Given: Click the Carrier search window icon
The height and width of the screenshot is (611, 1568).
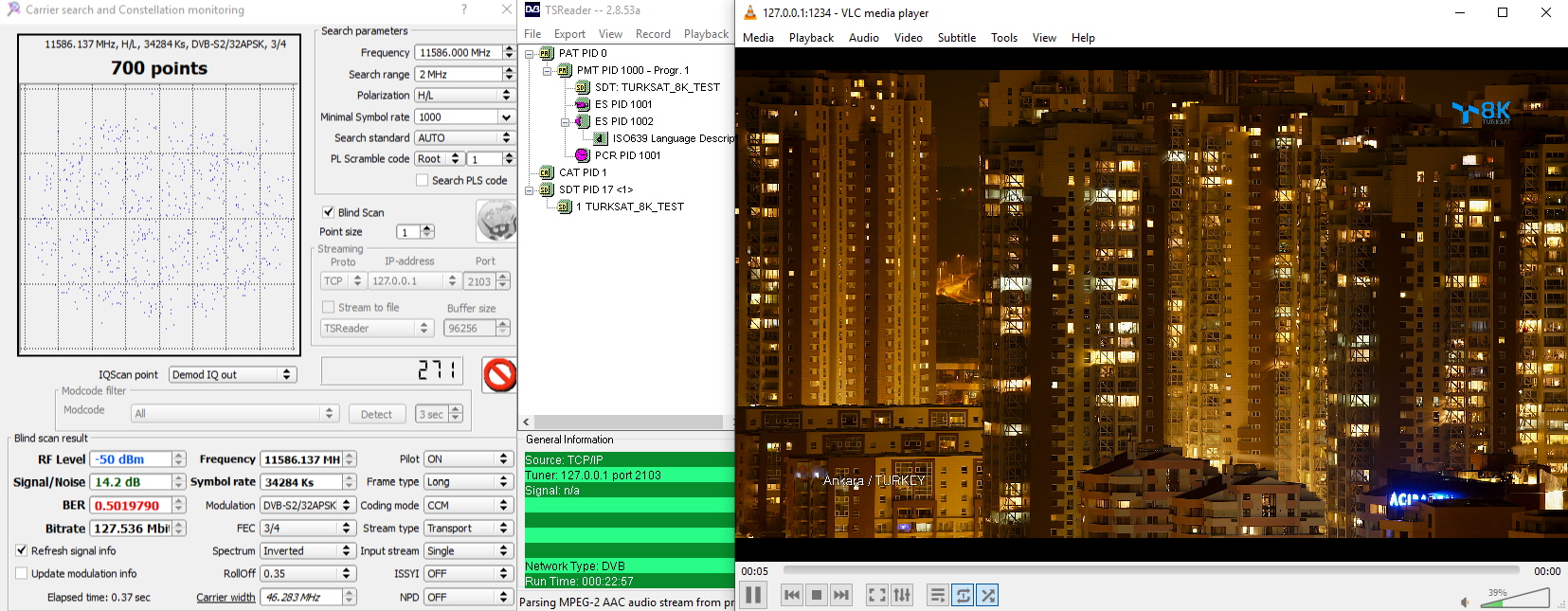Looking at the screenshot, I should click(x=13, y=9).
